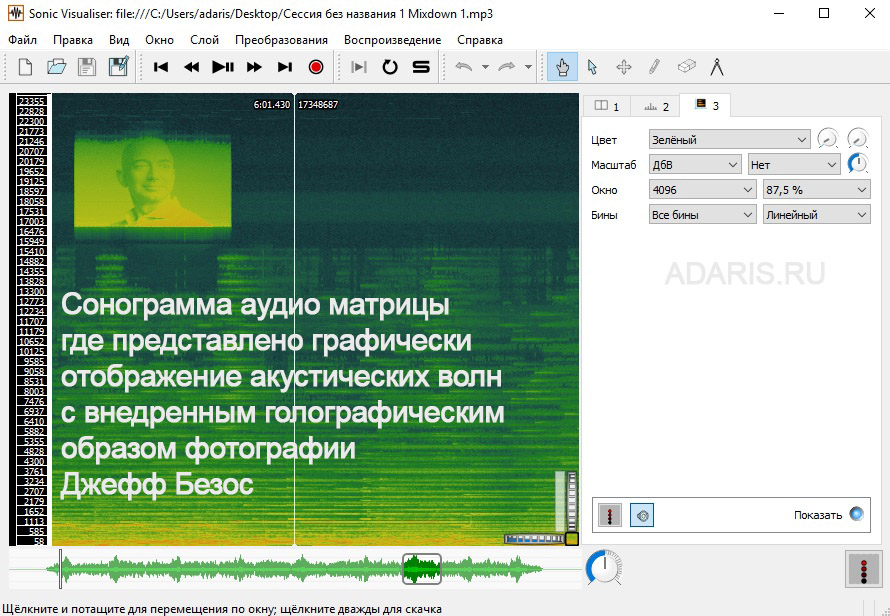
Task: Open the normalization dropdown showing Нет
Action: click(x=794, y=165)
